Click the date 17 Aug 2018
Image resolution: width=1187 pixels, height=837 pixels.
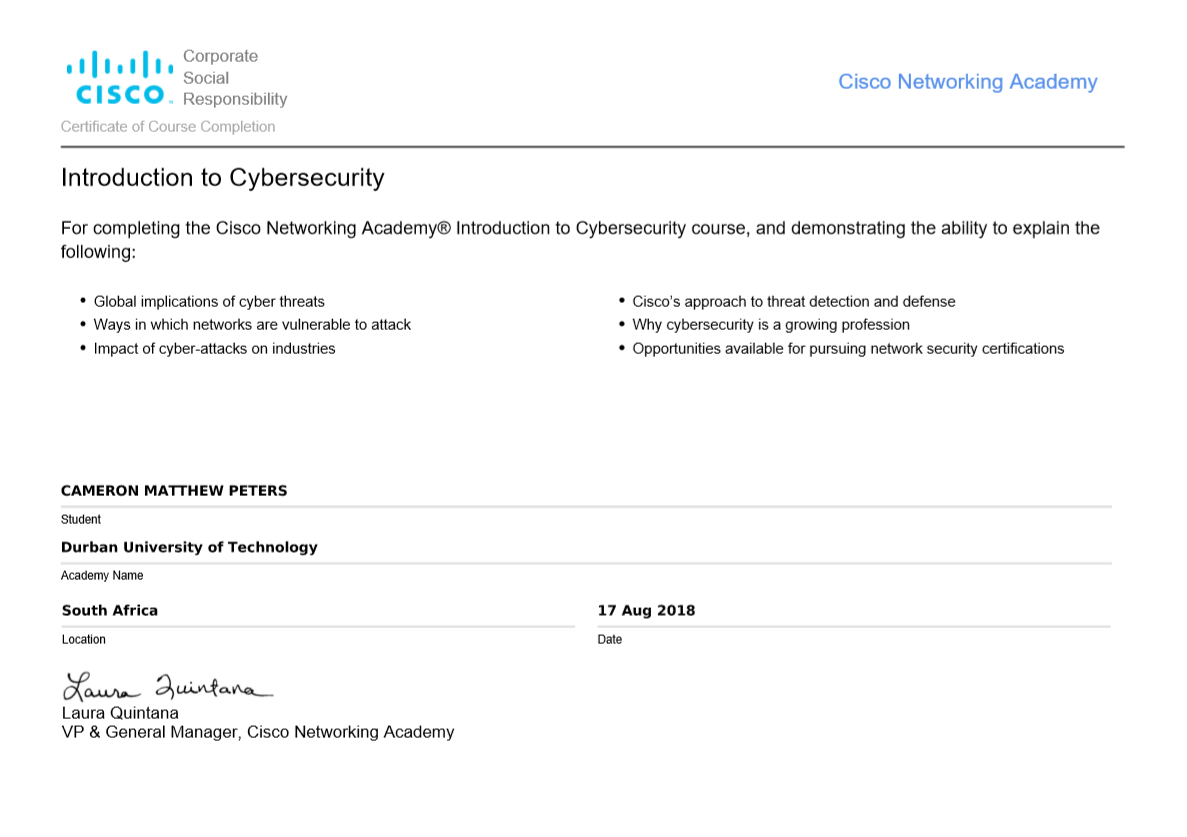tap(646, 610)
